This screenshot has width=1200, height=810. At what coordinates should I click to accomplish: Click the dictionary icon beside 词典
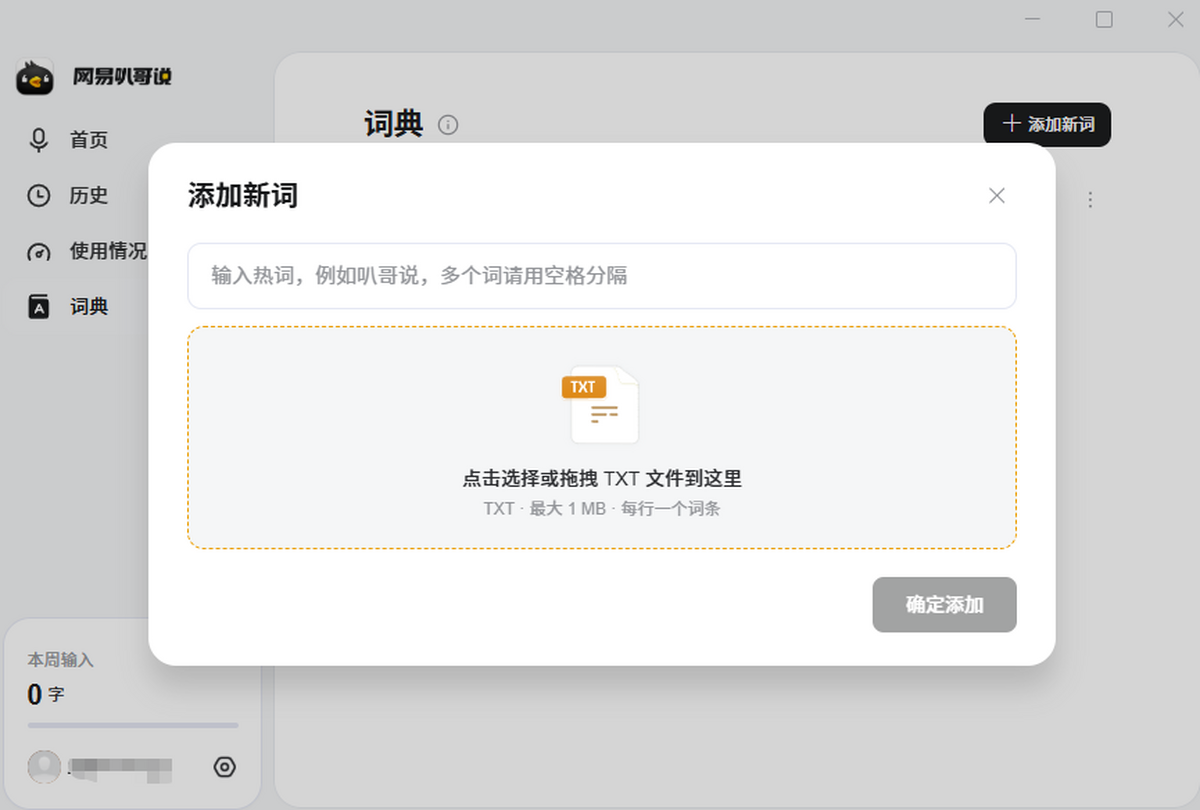39,307
